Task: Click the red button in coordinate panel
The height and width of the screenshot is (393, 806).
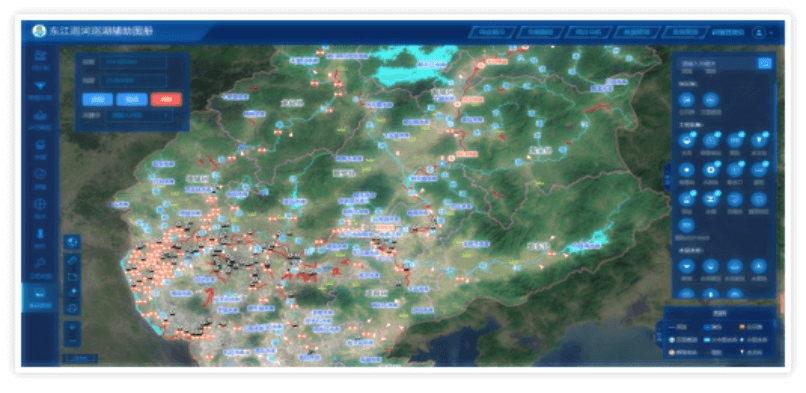Action: [166, 99]
